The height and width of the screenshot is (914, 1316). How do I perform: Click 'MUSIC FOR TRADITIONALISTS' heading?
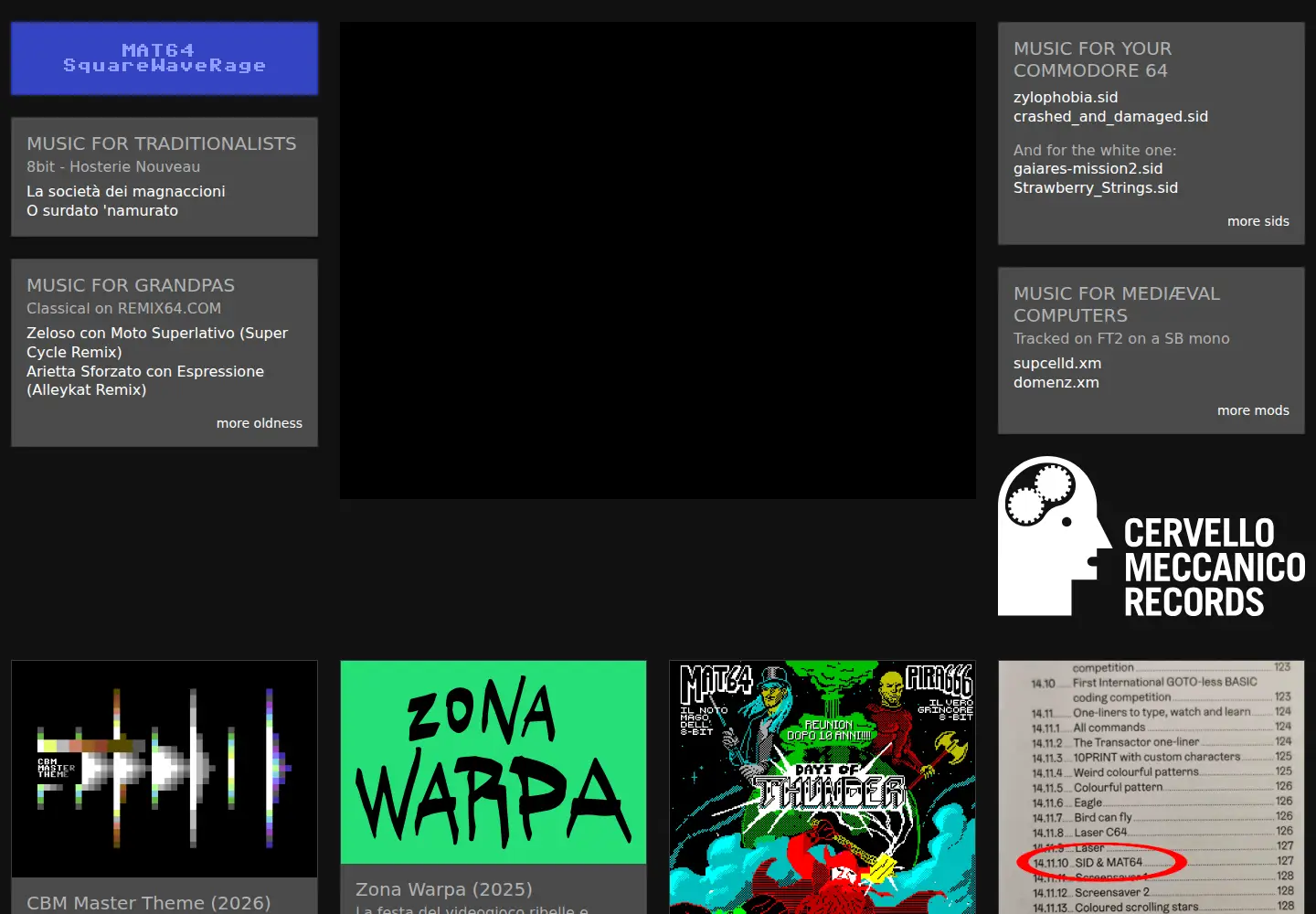coord(162,143)
